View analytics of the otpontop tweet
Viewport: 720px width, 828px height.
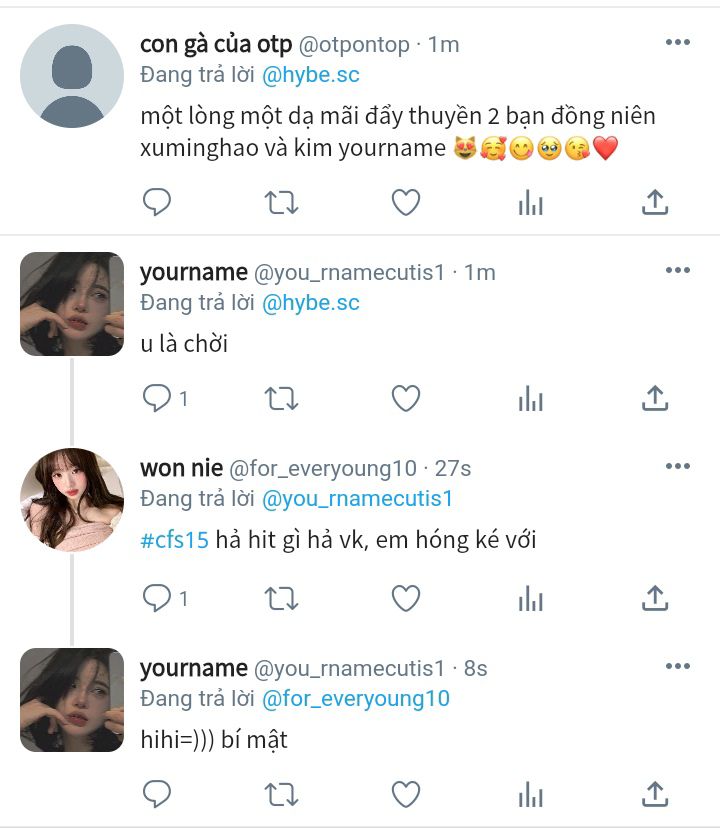point(530,202)
